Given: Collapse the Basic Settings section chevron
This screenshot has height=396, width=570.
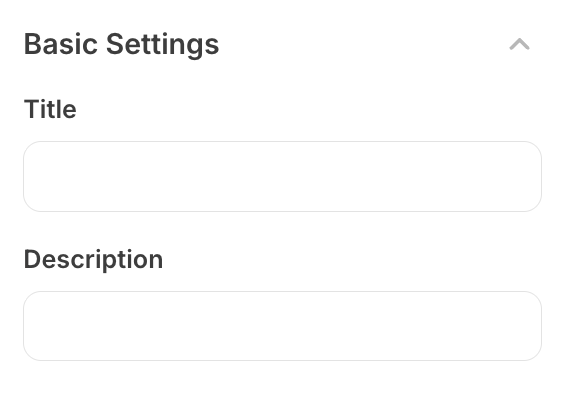Looking at the screenshot, I should pos(519,44).
